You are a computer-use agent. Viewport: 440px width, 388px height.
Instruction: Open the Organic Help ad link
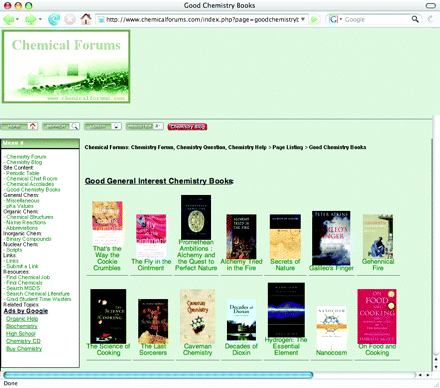coord(22,319)
